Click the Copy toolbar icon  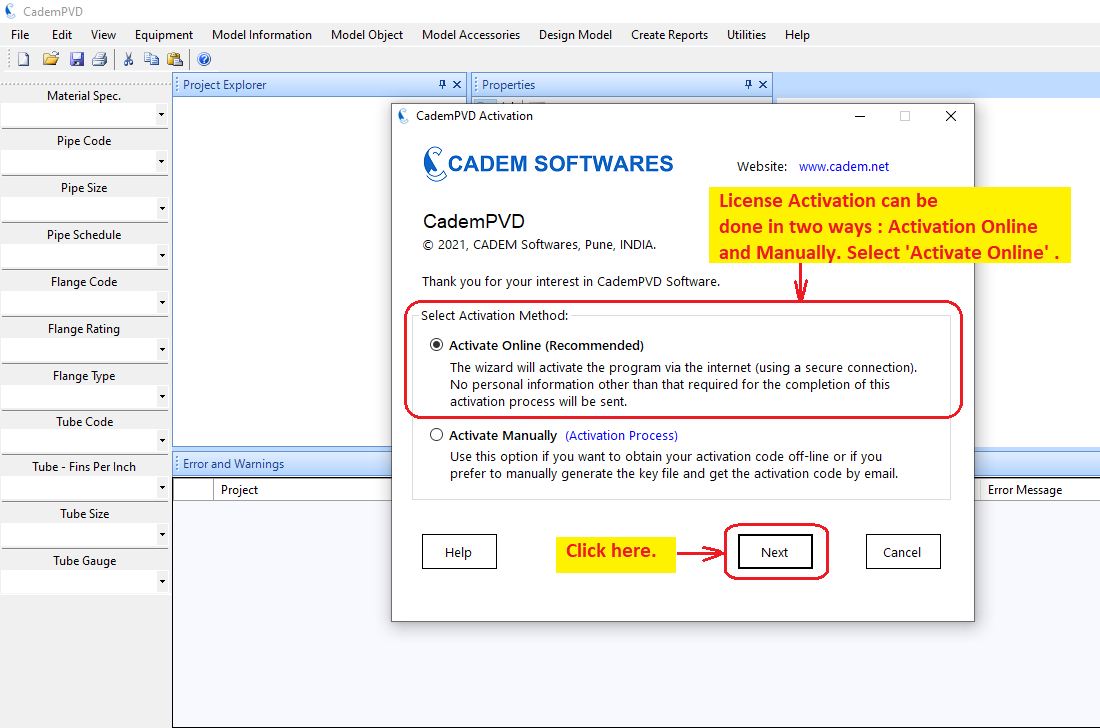[x=151, y=59]
